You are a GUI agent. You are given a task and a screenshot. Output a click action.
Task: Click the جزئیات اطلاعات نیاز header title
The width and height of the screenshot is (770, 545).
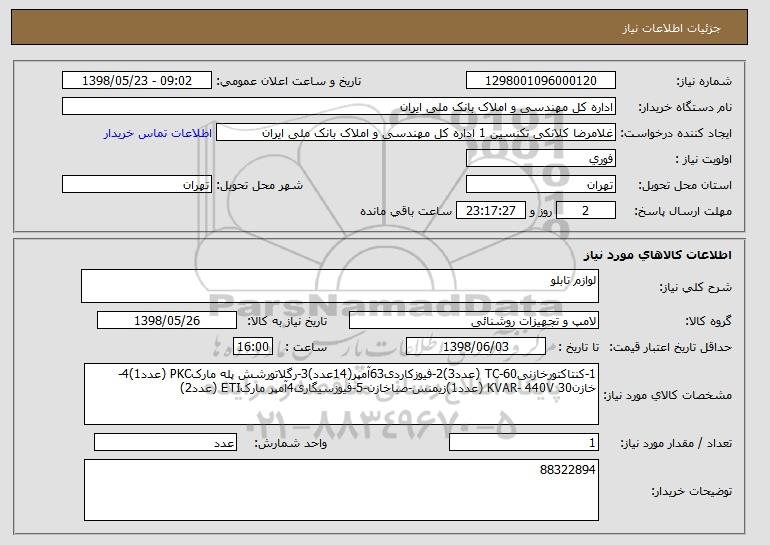(671, 27)
